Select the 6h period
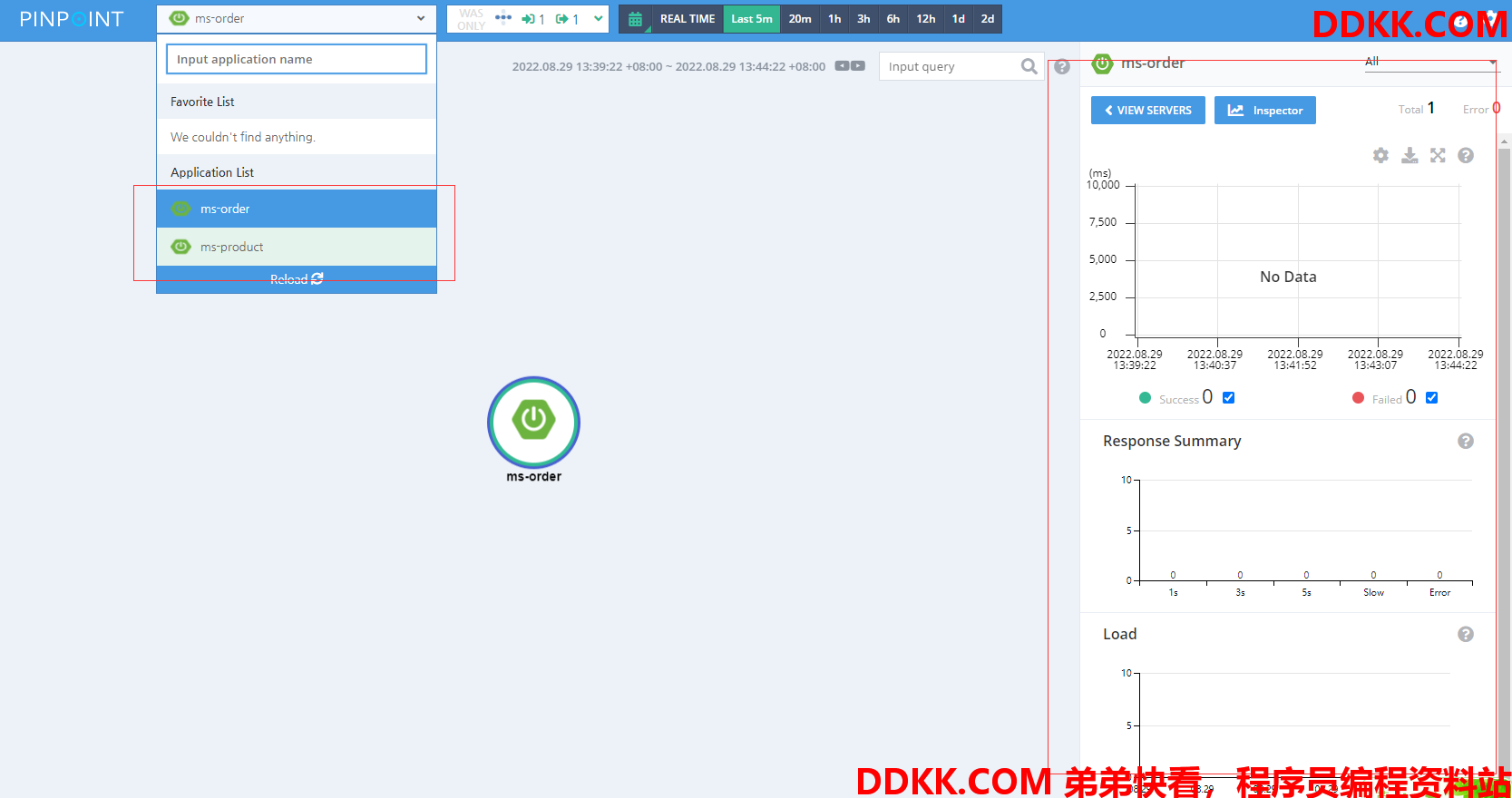Viewport: 1512px width, 798px height. [893, 19]
